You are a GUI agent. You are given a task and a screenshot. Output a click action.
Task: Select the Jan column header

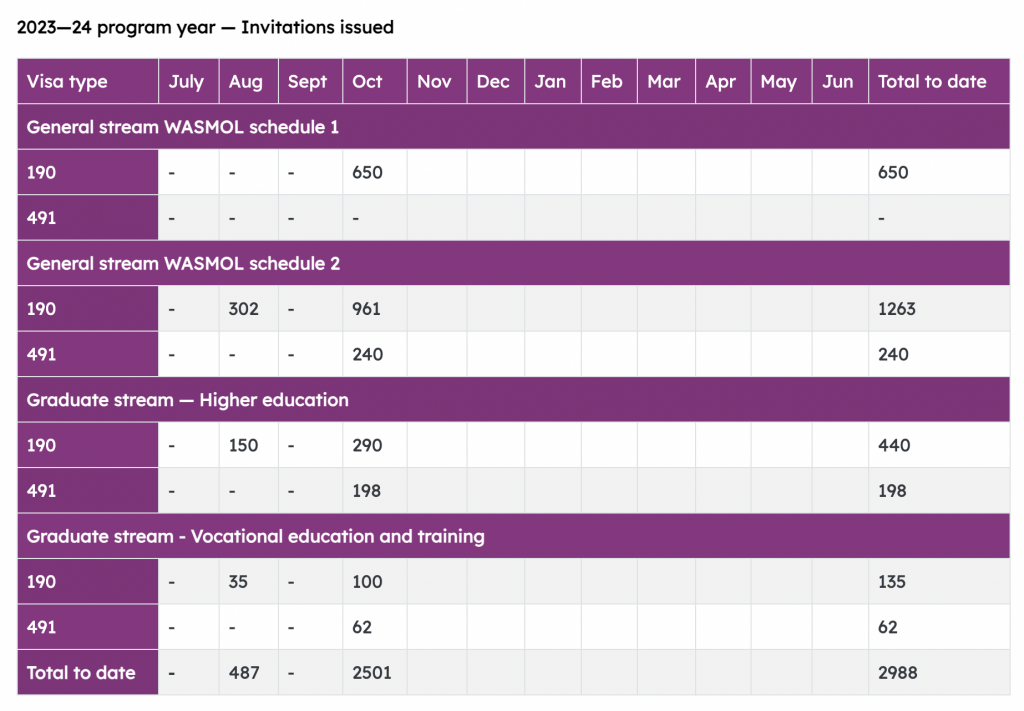[550, 82]
